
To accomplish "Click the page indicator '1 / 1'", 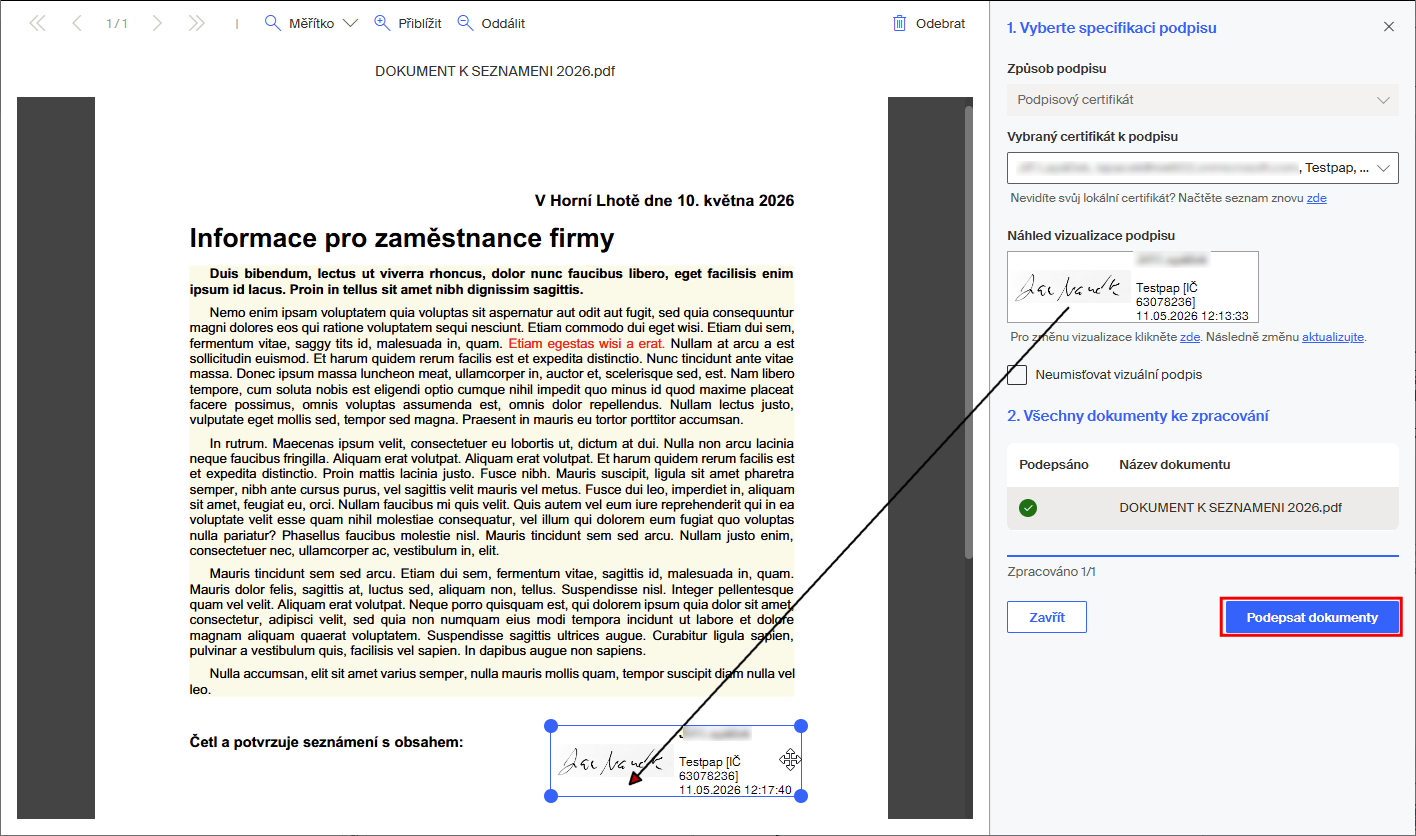I will click(x=117, y=23).
